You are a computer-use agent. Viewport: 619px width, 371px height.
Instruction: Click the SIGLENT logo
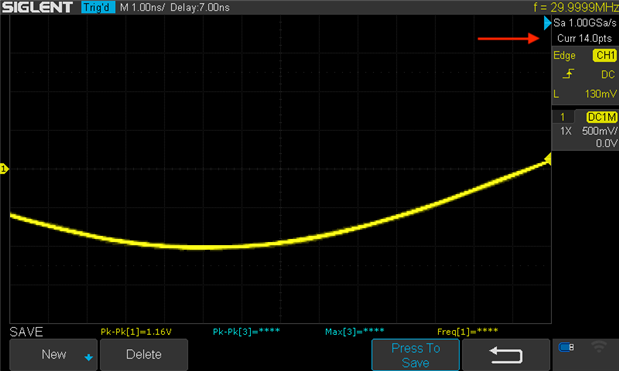coord(38,7)
